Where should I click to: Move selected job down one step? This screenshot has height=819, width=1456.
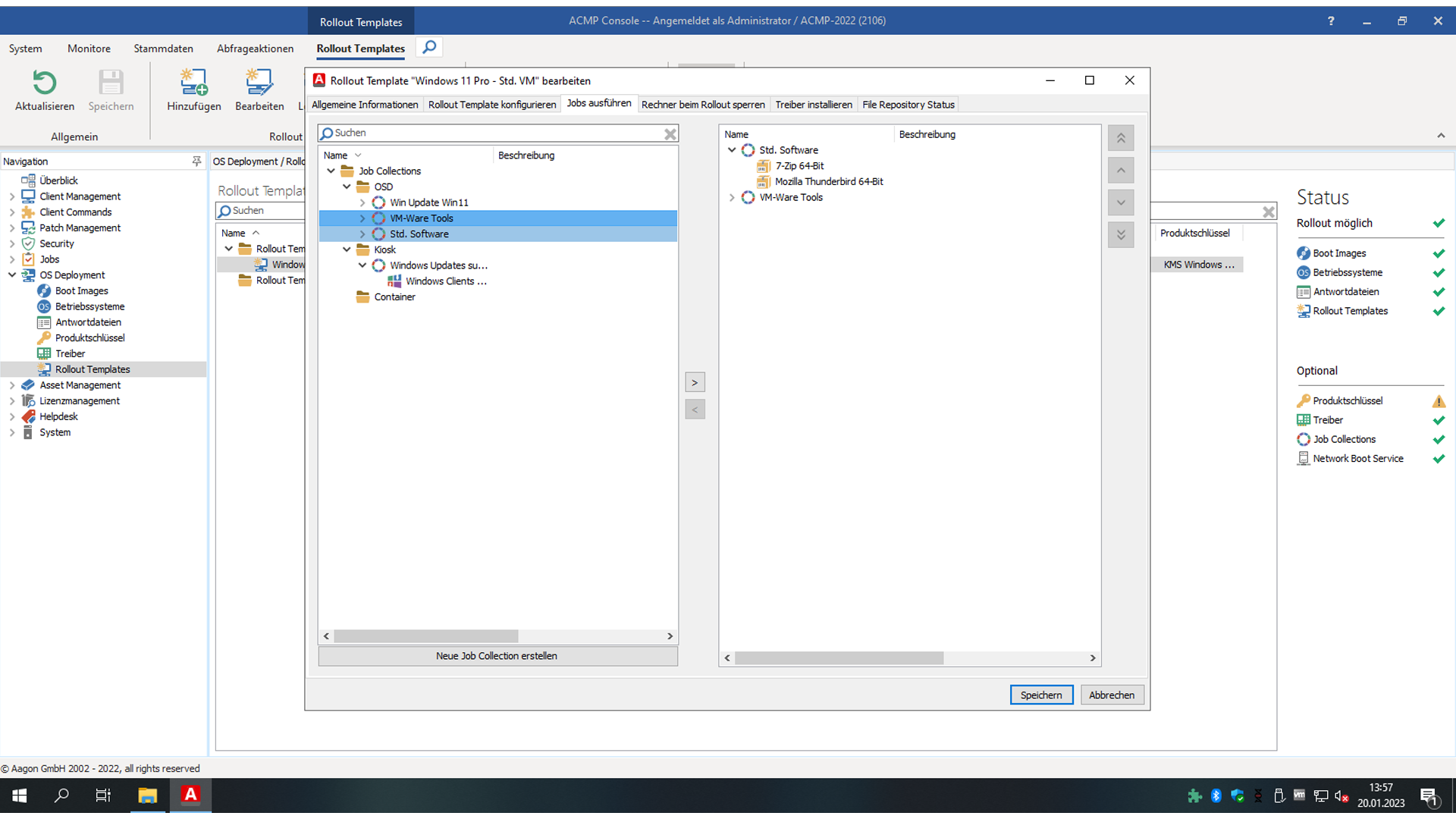tap(1121, 202)
